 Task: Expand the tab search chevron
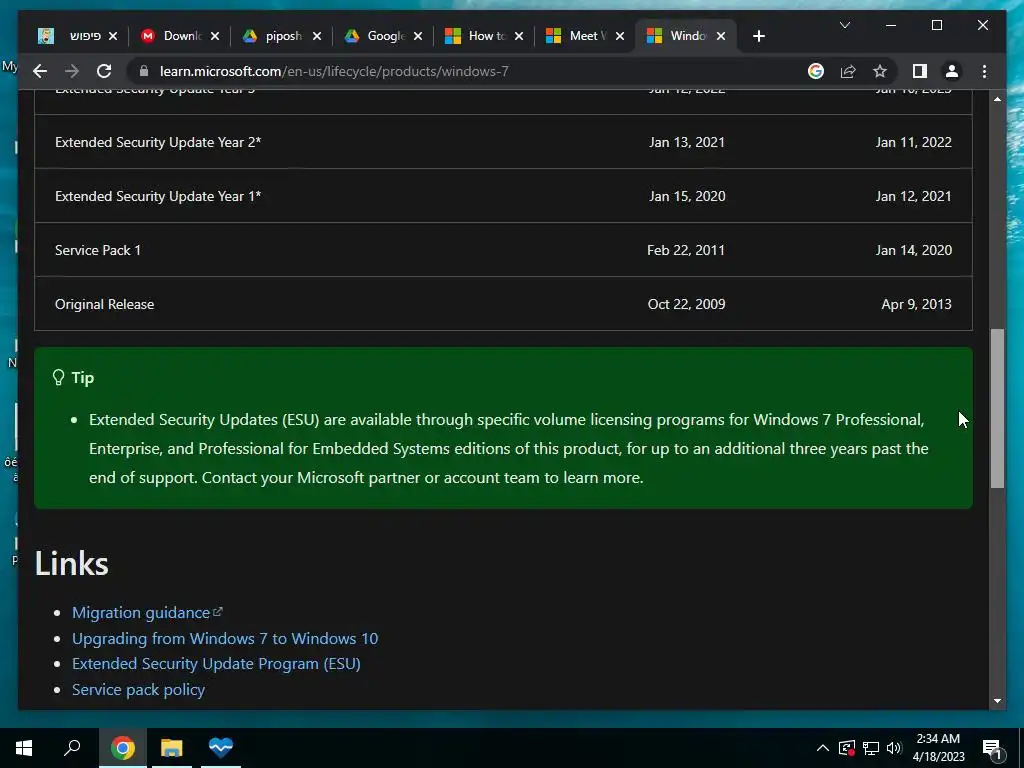(844, 25)
